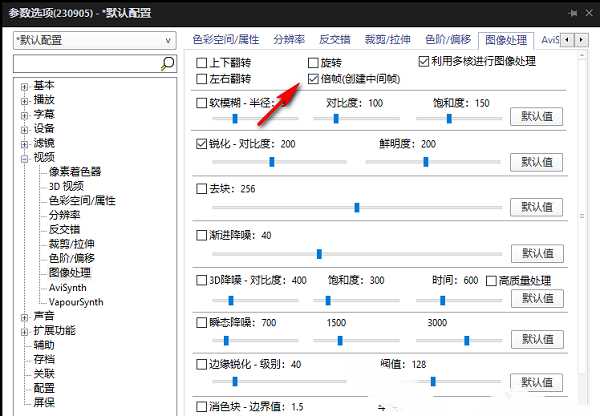Select 色阶/偏移 tree item
This screenshot has width=600, height=416.
click(72, 258)
